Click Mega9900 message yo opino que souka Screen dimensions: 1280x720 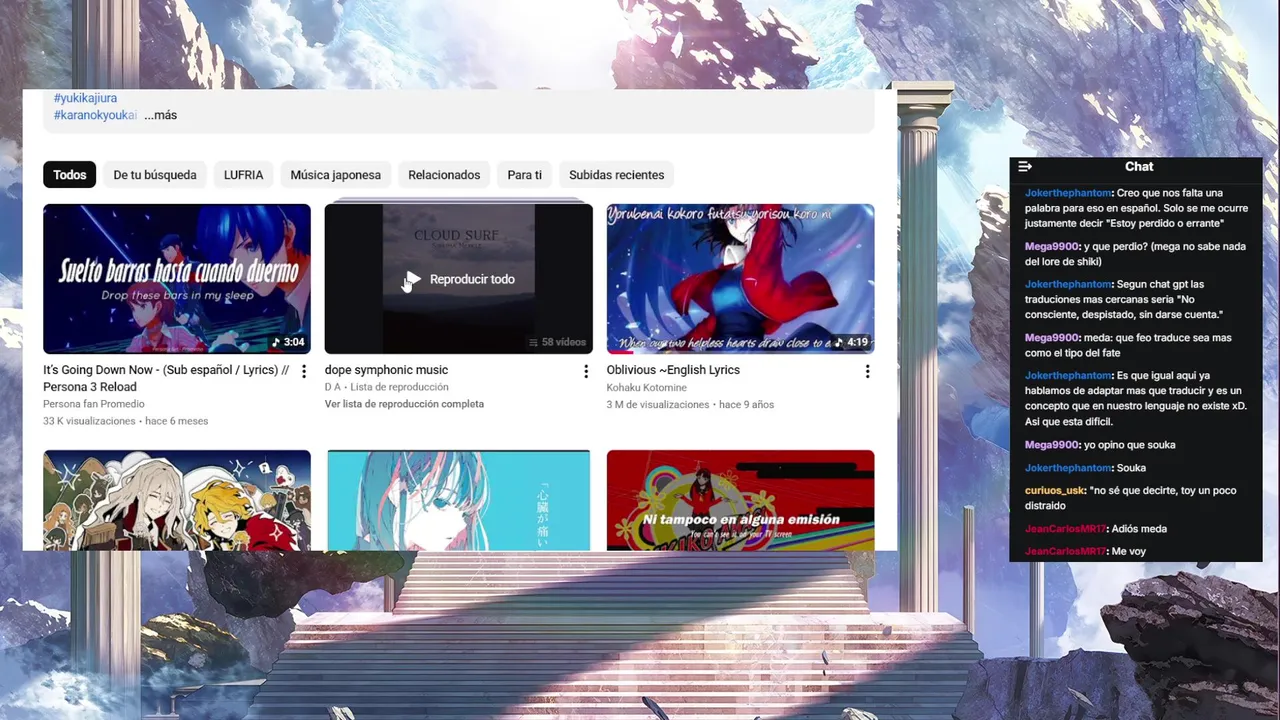1130,445
